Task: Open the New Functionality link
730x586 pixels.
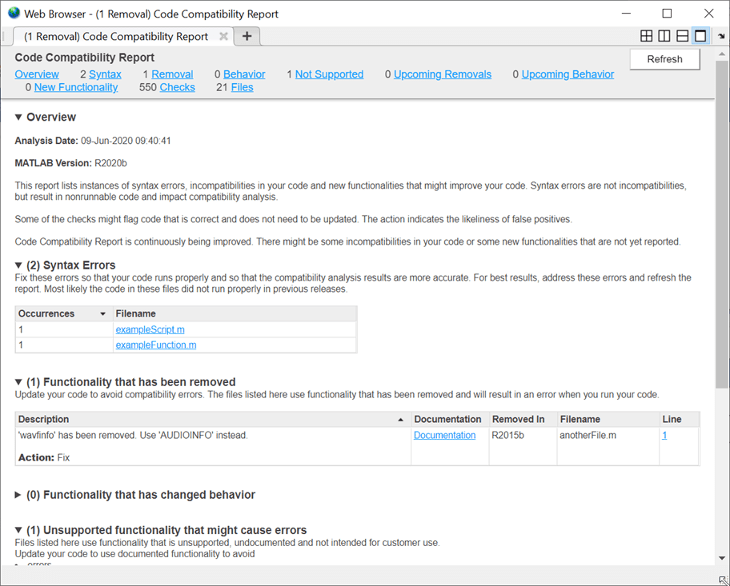Action: pyautogui.click(x=76, y=88)
